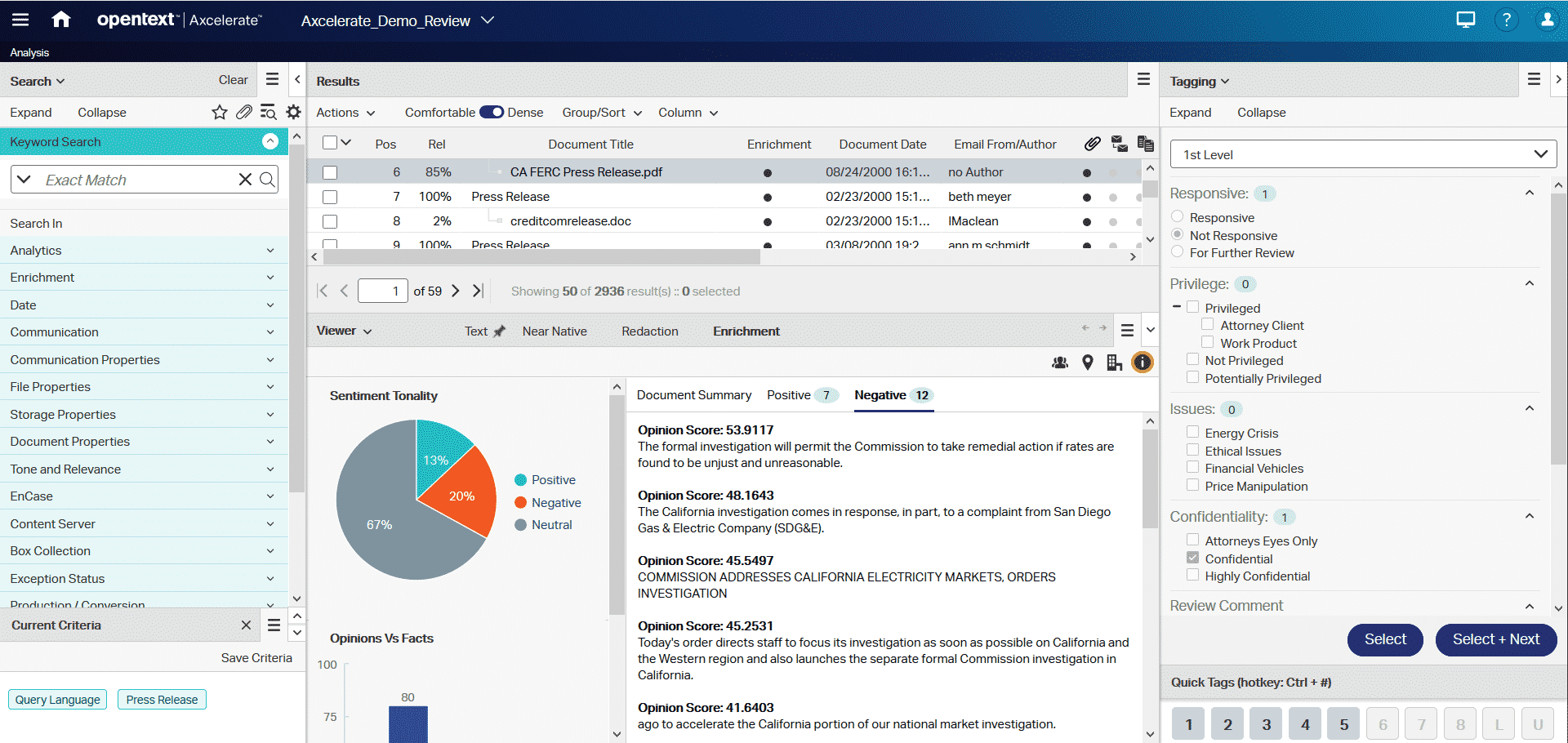Enable the Responsive radio button
The height and width of the screenshot is (743, 1568).
(x=1177, y=216)
